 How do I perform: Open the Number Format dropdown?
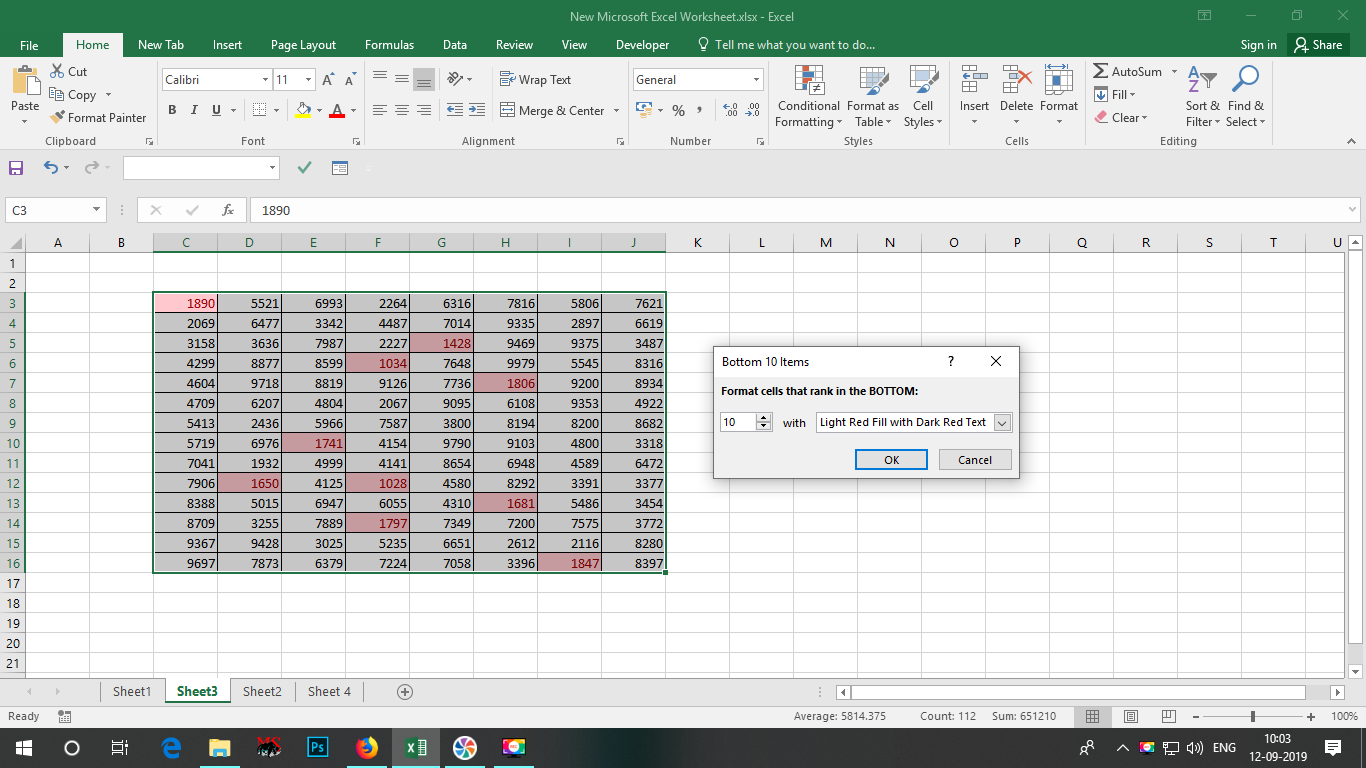(x=756, y=79)
